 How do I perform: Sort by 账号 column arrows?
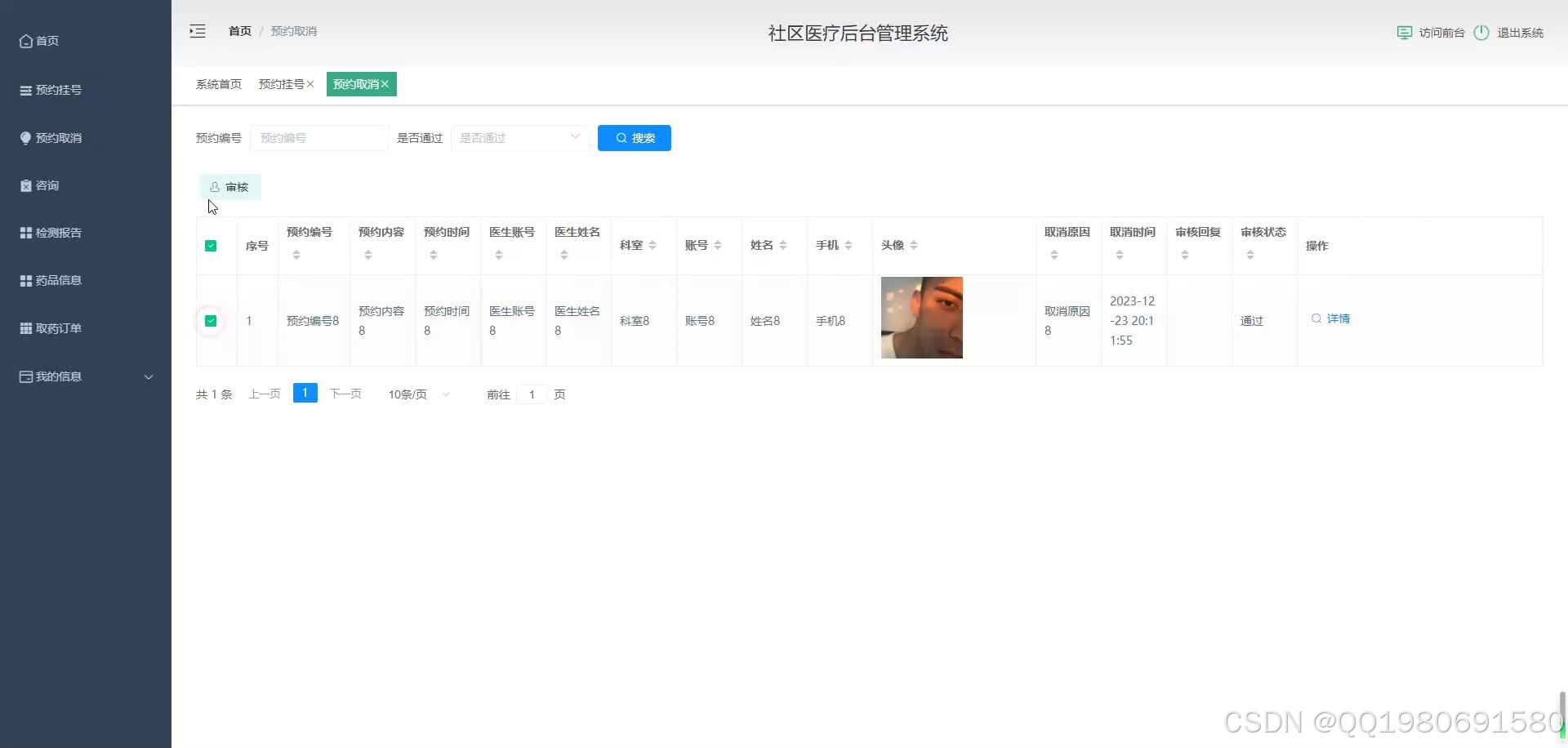point(718,245)
